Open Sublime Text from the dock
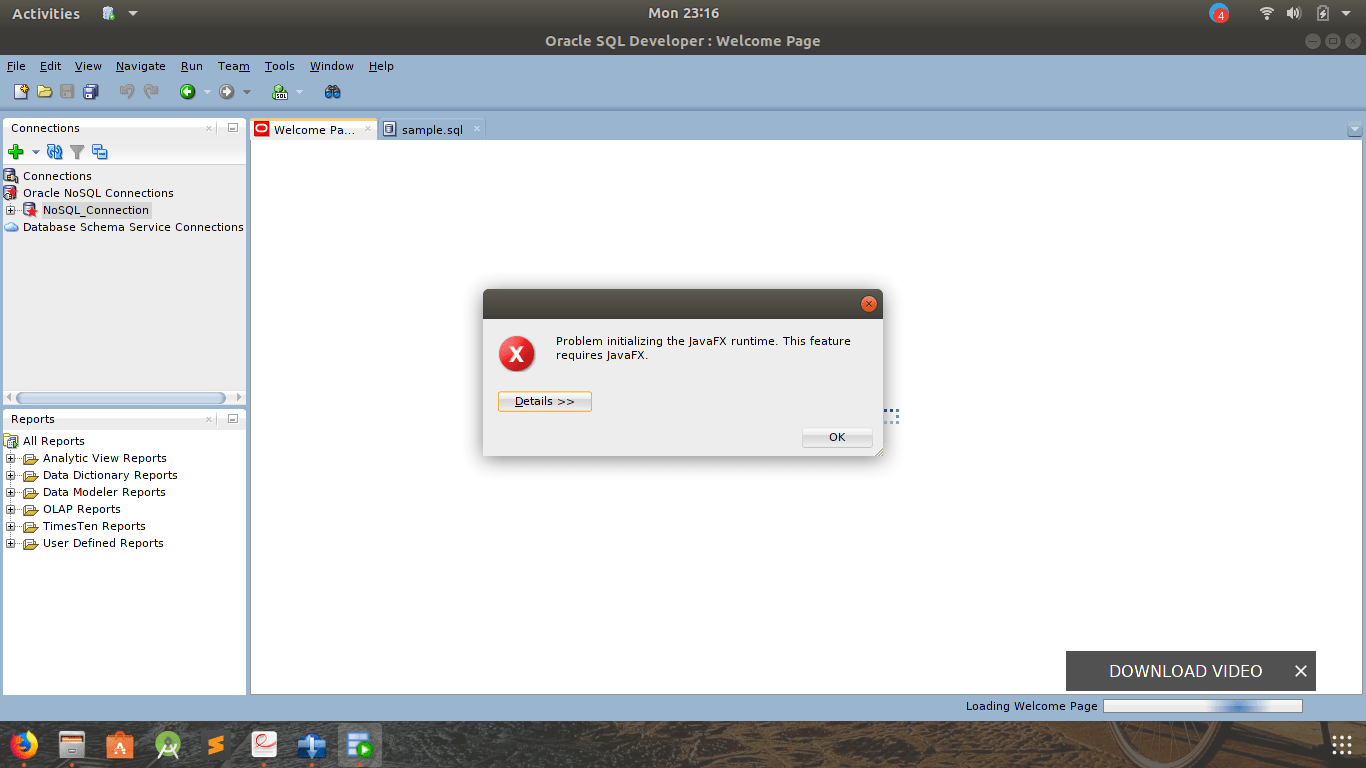1366x768 pixels. 215,745
